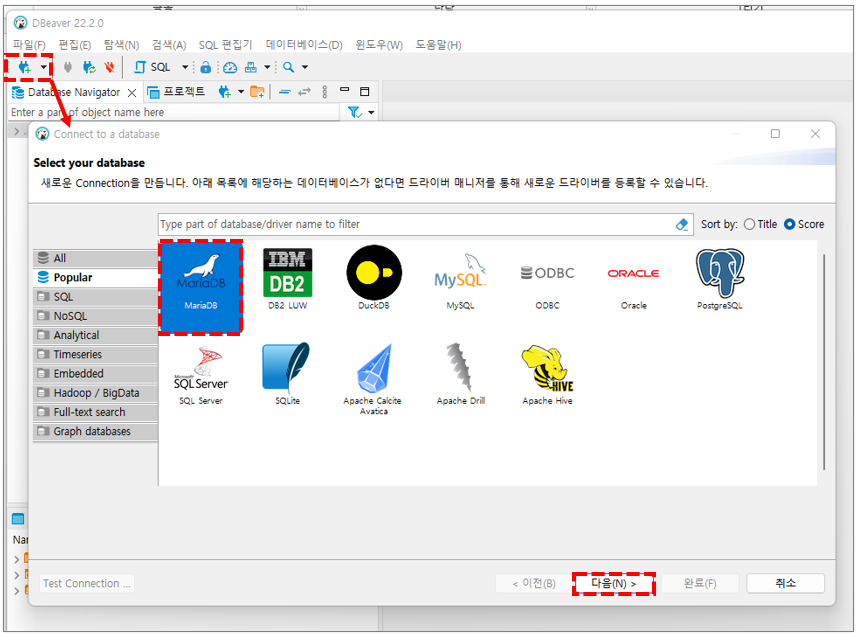Open the 파일(F) menu

click(x=29, y=45)
